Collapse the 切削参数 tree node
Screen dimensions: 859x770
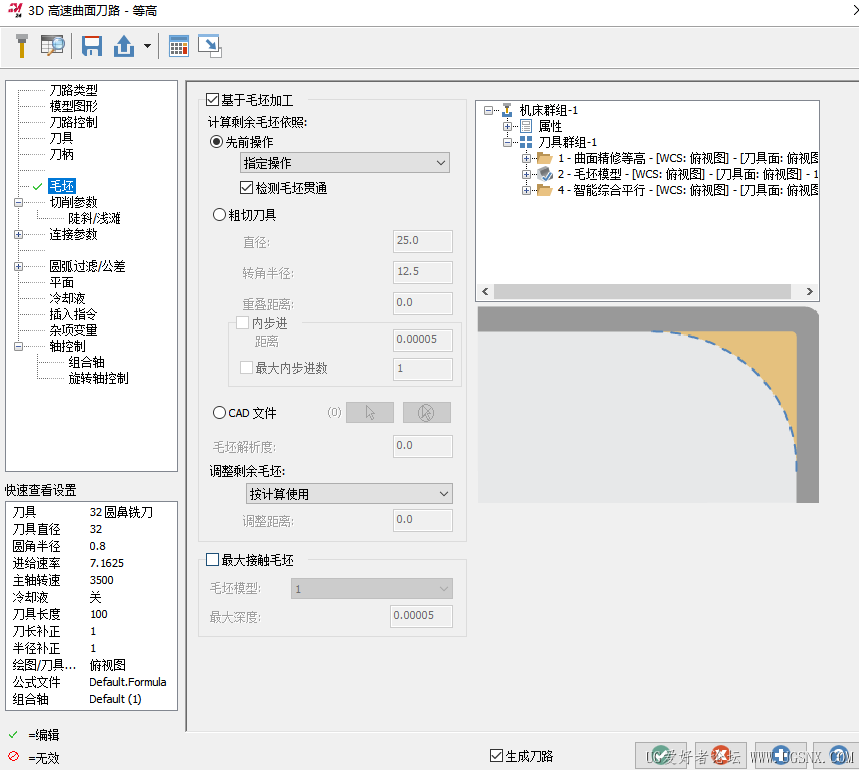tap(18, 202)
